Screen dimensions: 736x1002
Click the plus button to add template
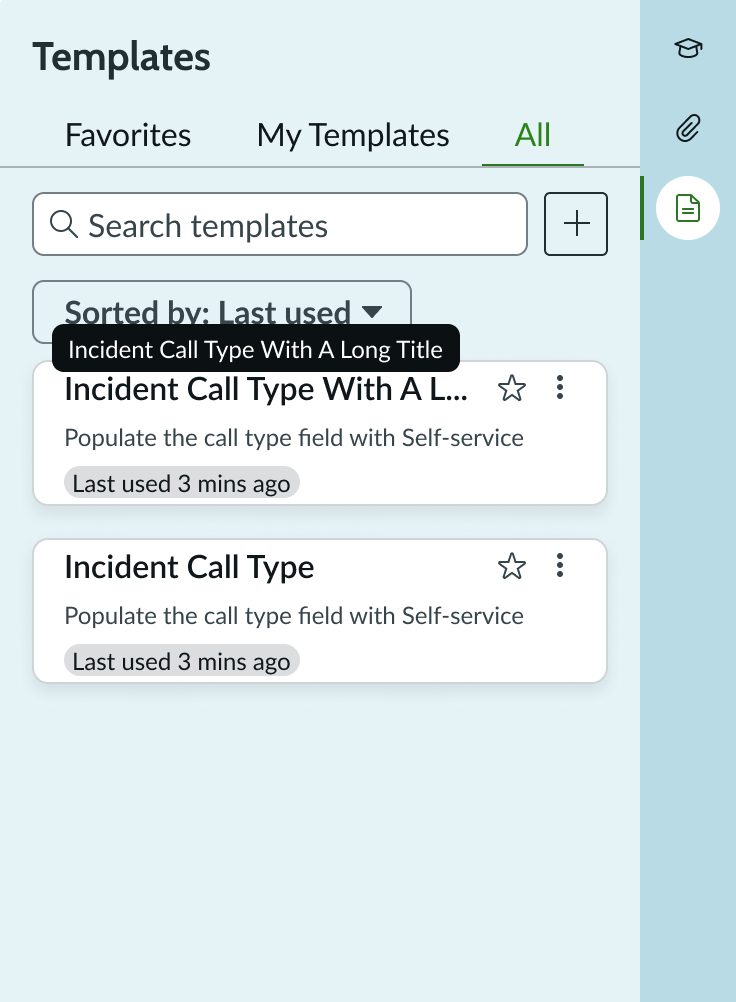coord(575,224)
